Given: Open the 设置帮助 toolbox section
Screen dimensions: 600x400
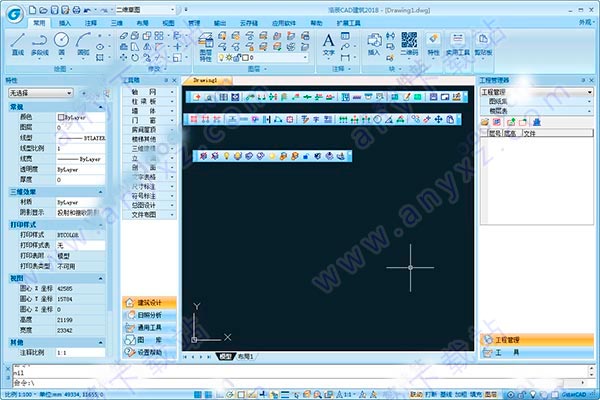Looking at the screenshot, I should click(150, 353).
